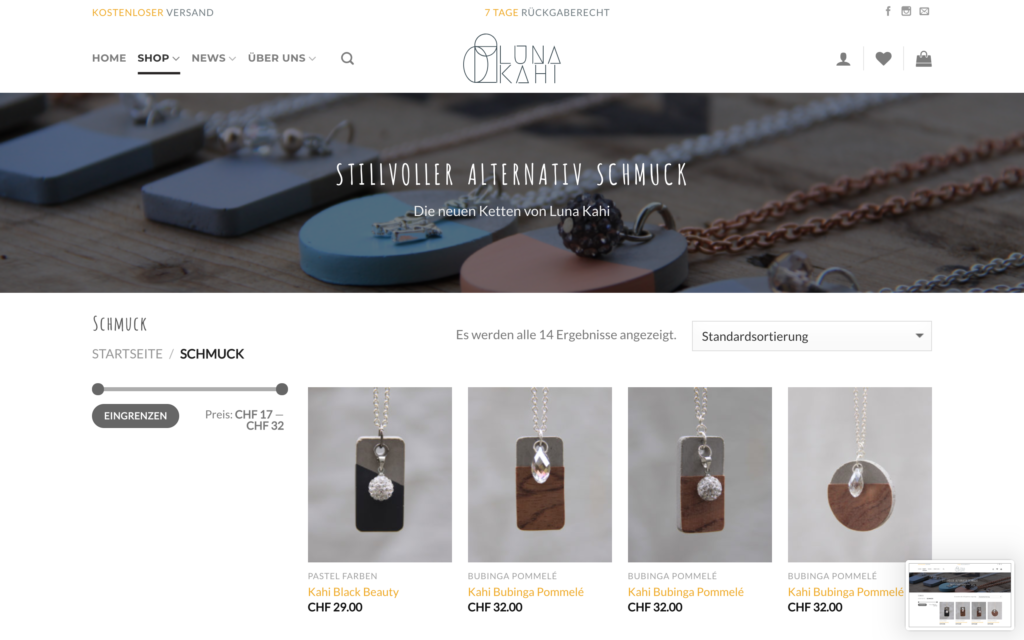1024x640 pixels.
Task: Click the email envelope icon
Action: [924, 11]
